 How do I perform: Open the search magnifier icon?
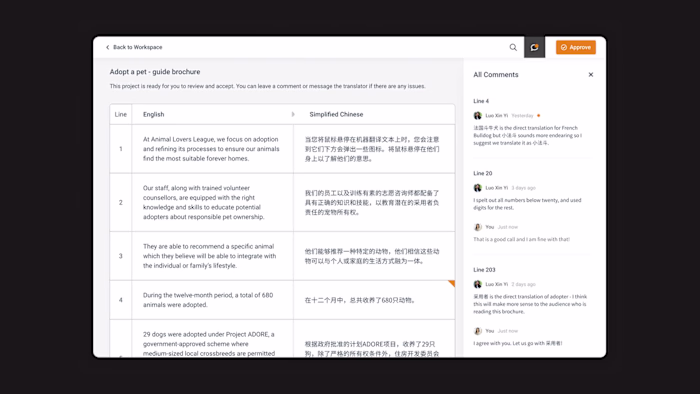[513, 47]
